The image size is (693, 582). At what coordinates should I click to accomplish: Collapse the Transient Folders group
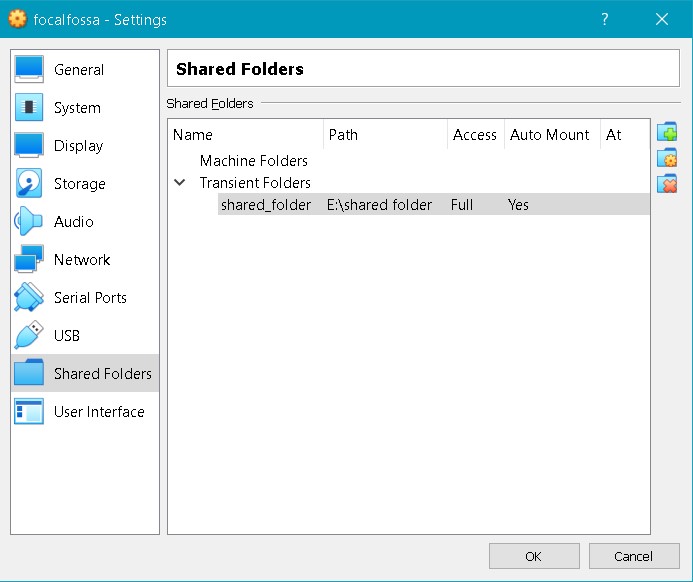click(180, 183)
